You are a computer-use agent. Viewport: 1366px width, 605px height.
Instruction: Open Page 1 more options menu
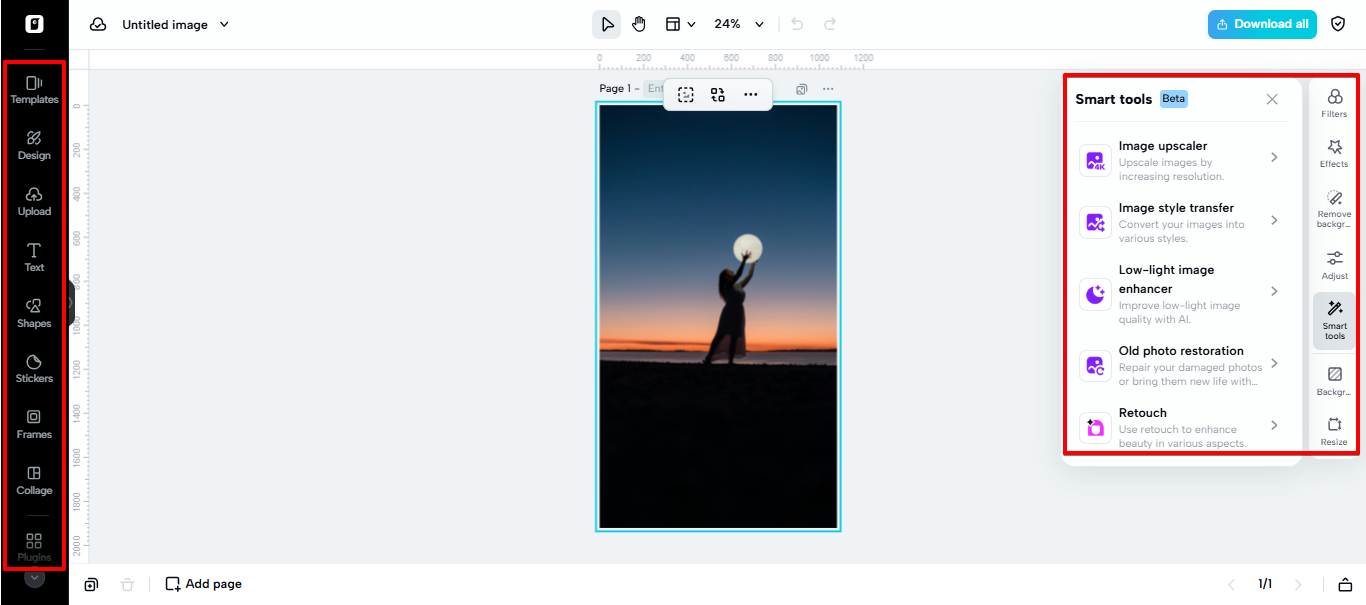coord(828,89)
